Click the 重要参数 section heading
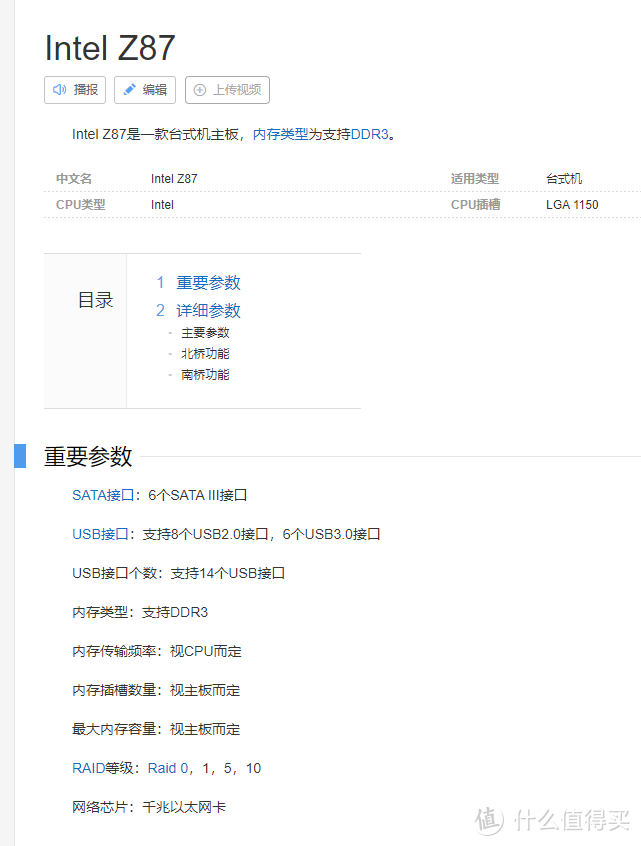Screen dimensions: 641x846 (88, 456)
